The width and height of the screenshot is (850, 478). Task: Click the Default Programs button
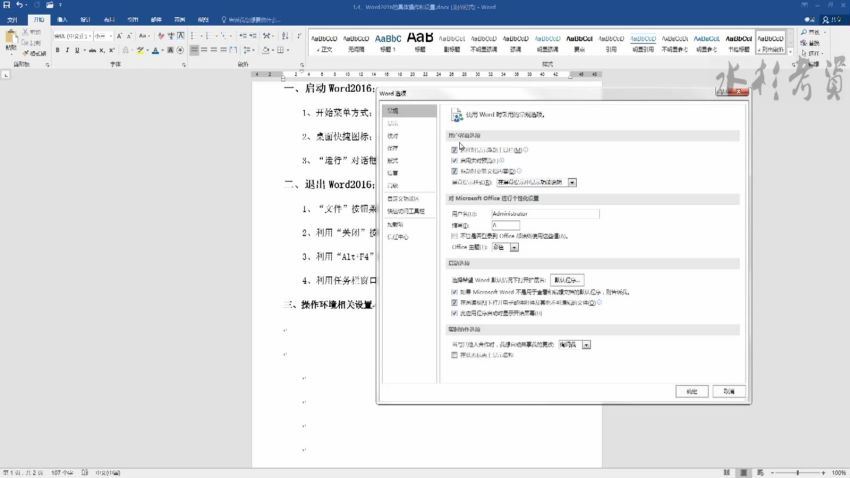point(567,280)
